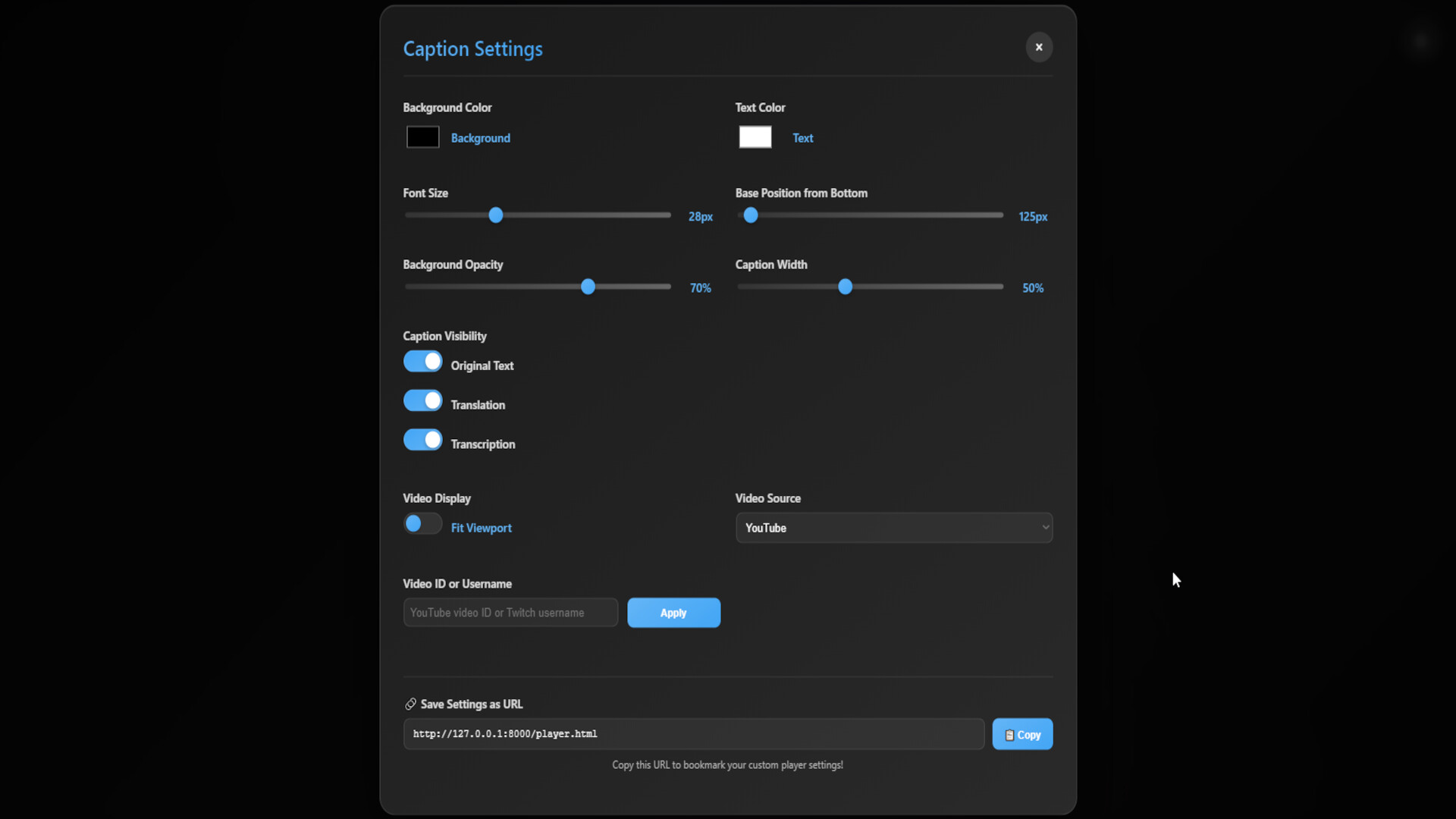Enable the Fit Viewport video display toggle

pos(422,523)
